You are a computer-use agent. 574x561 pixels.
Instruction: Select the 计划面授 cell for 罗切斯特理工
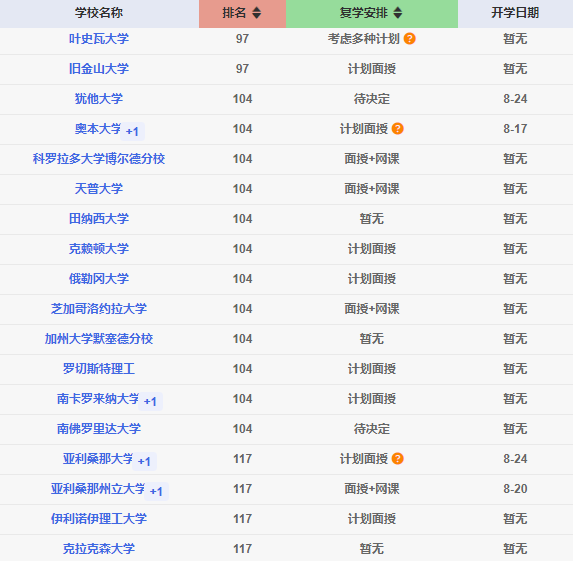pyautogui.click(x=372, y=368)
